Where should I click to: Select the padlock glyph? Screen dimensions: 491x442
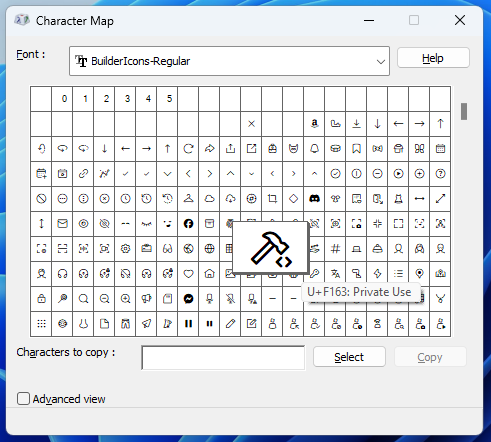tap(41, 299)
